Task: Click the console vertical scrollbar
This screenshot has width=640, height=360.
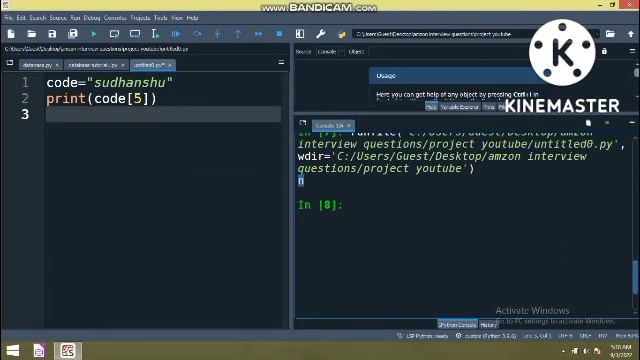Action: coord(635,277)
